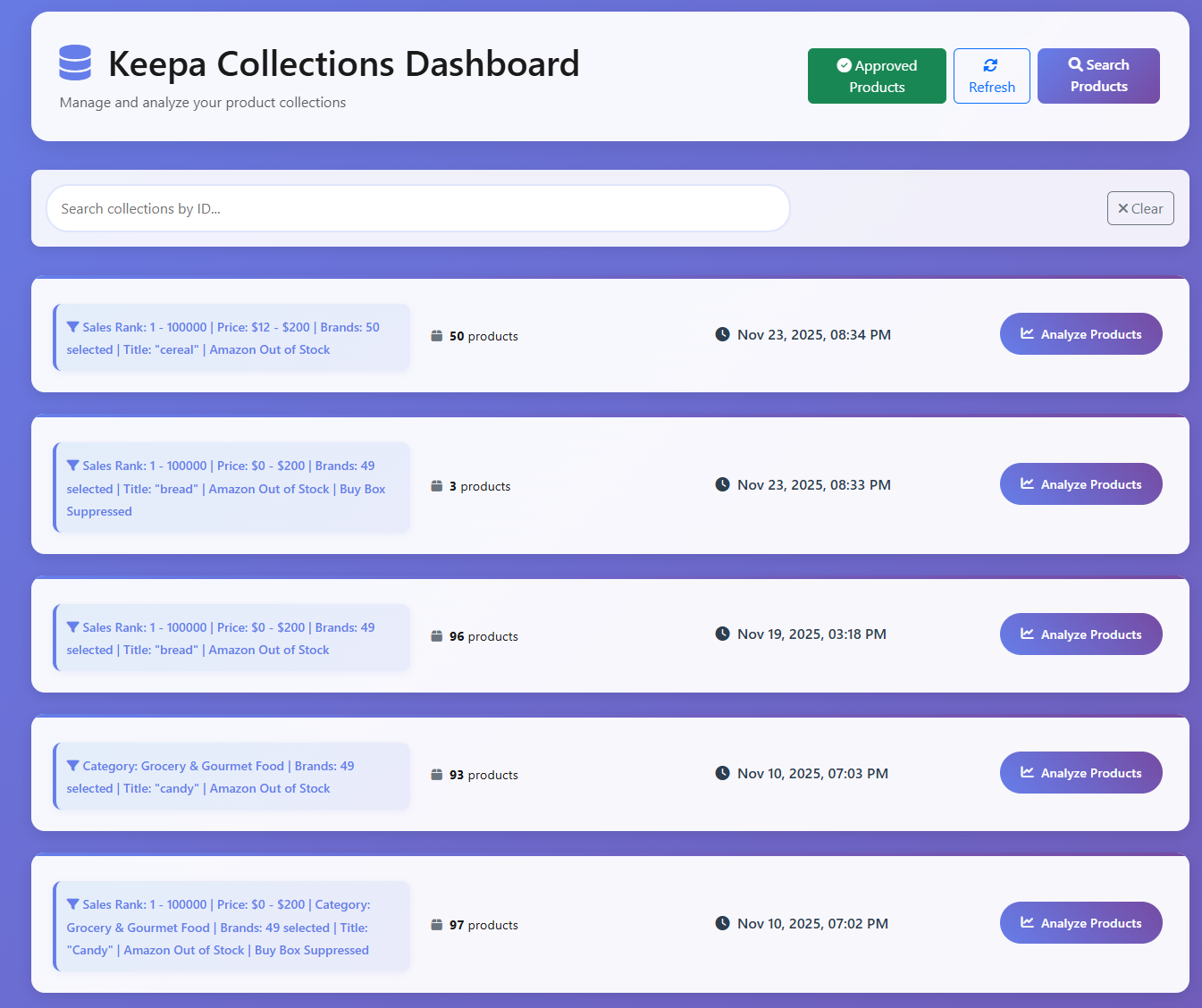This screenshot has width=1202, height=1008.
Task: Click the X icon inside the Clear button
Action: pyautogui.click(x=1123, y=207)
